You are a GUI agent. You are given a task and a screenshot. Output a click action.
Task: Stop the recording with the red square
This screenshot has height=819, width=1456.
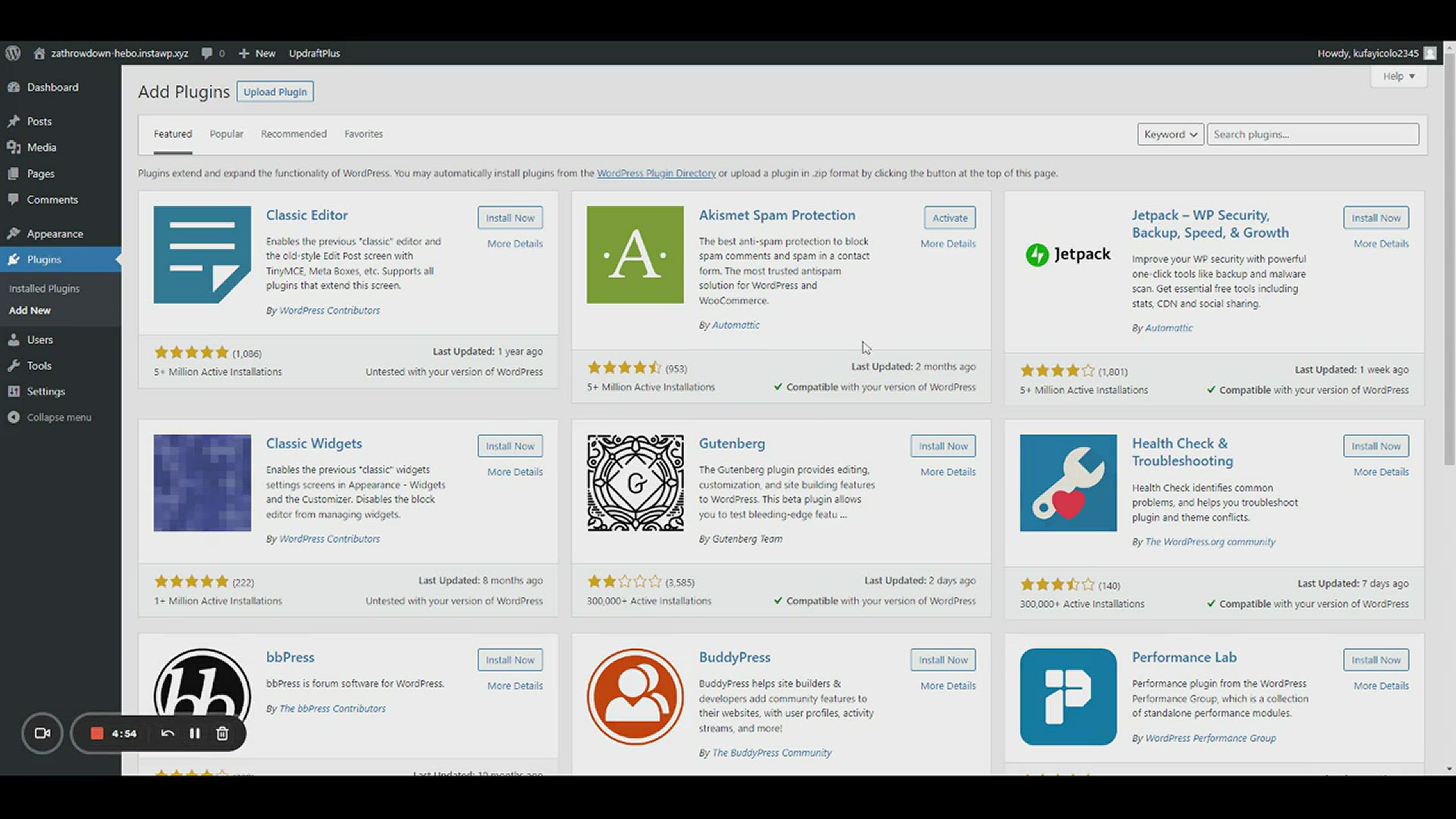pos(97,733)
